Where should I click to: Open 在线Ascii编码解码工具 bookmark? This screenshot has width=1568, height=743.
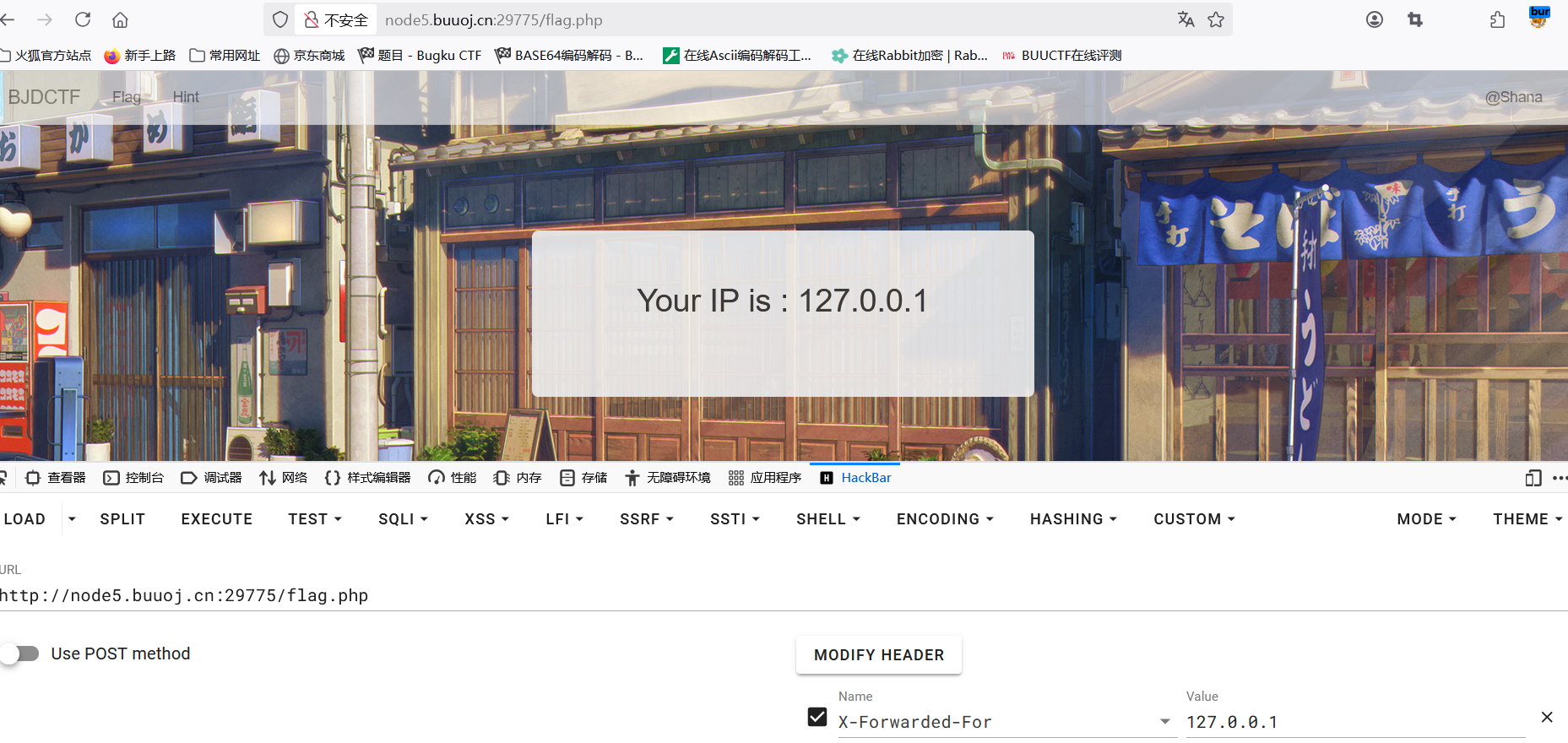pyautogui.click(x=737, y=55)
